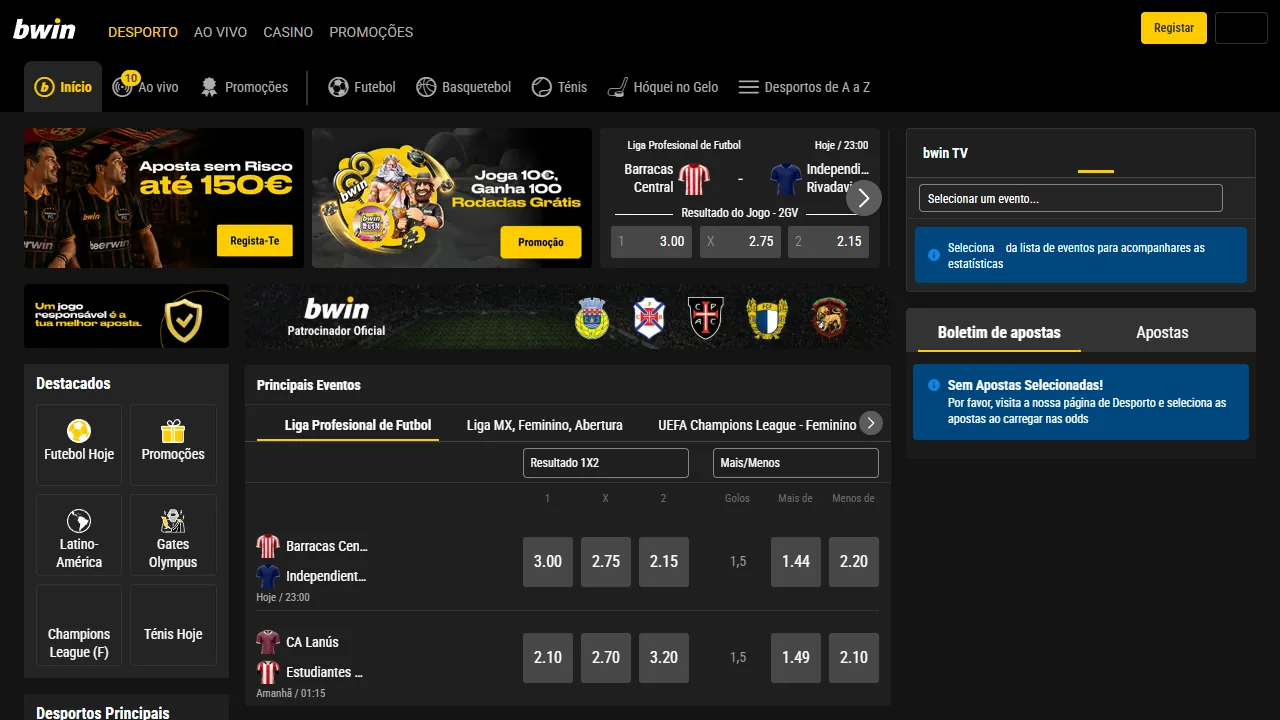This screenshot has height=720, width=1280.
Task: Click the first yellow club crest in sponsor banner
Action: (x=592, y=318)
